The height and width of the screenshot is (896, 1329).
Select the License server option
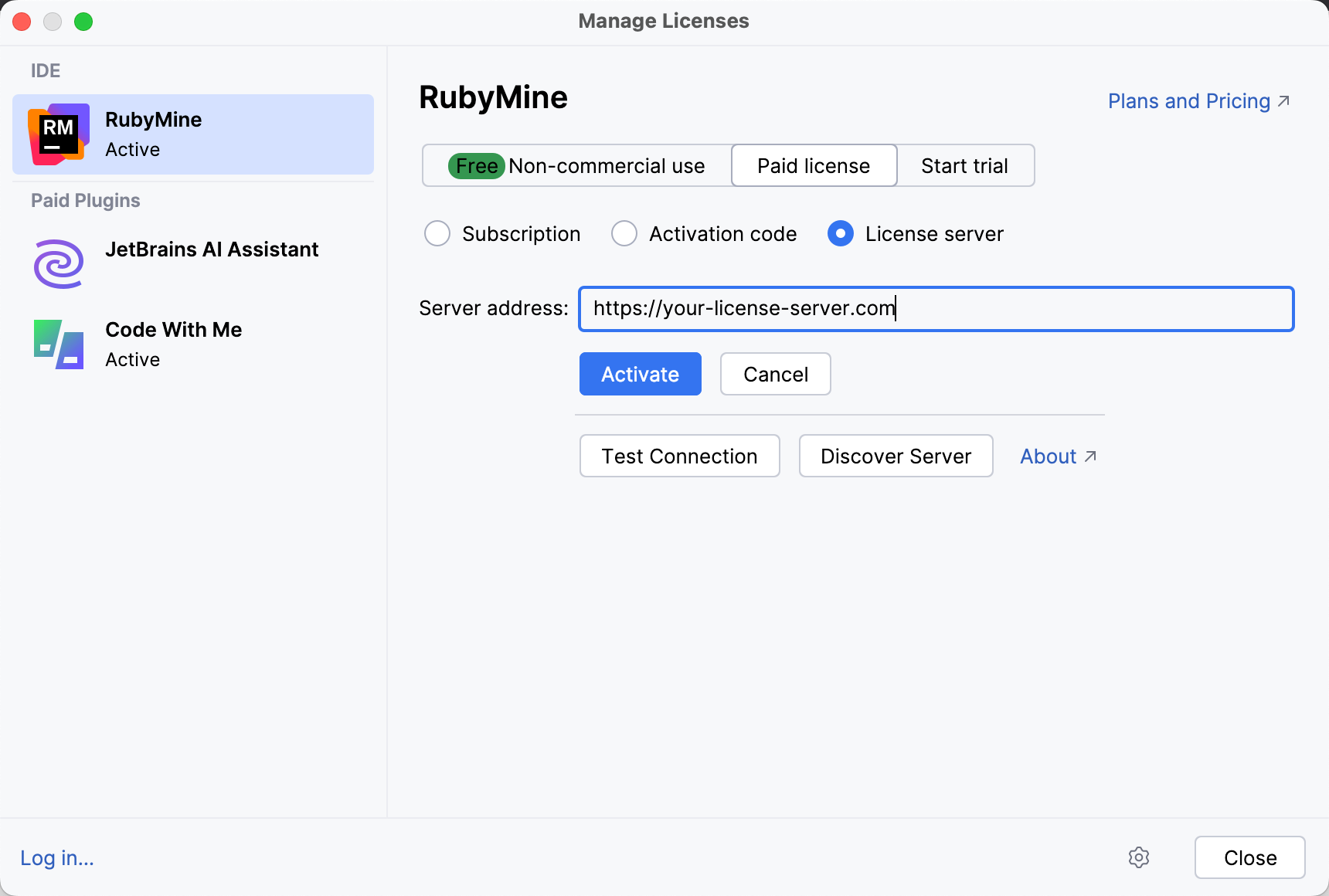pyautogui.click(x=840, y=233)
